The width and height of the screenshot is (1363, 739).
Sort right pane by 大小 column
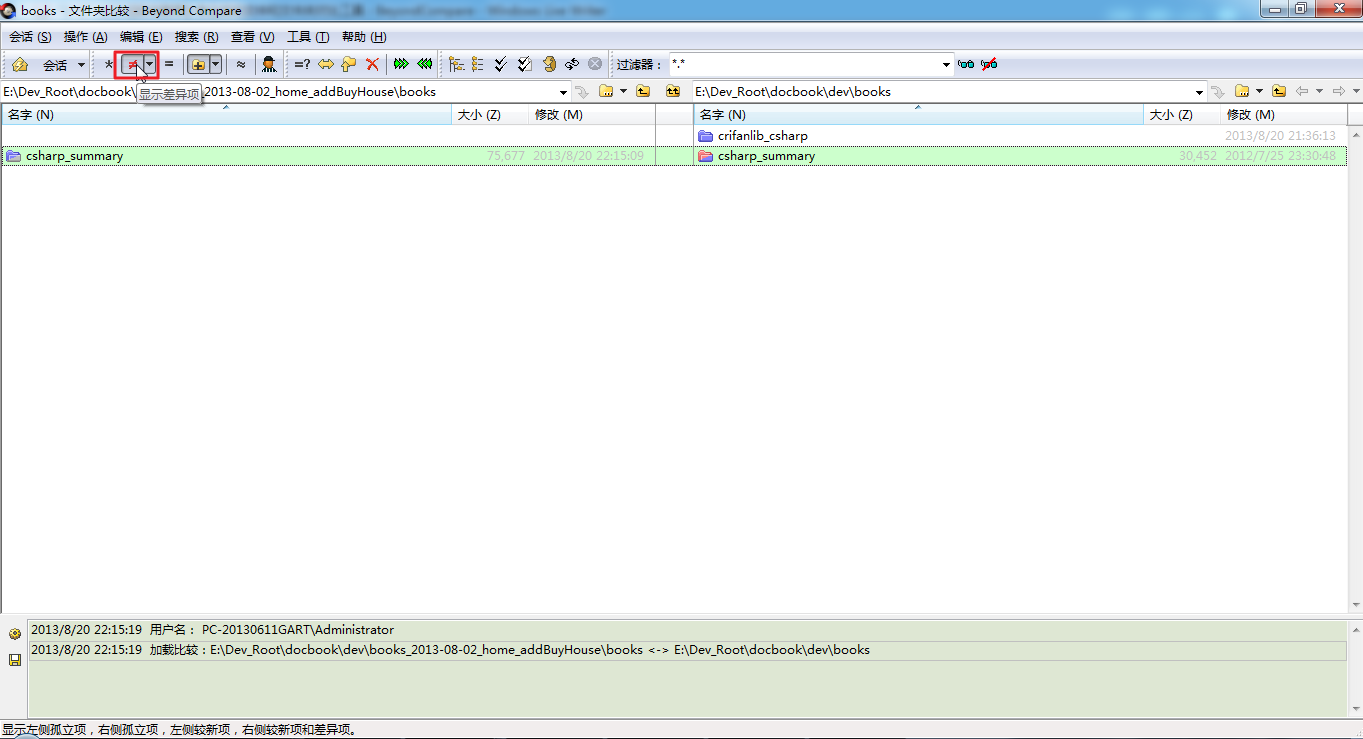(x=1182, y=115)
